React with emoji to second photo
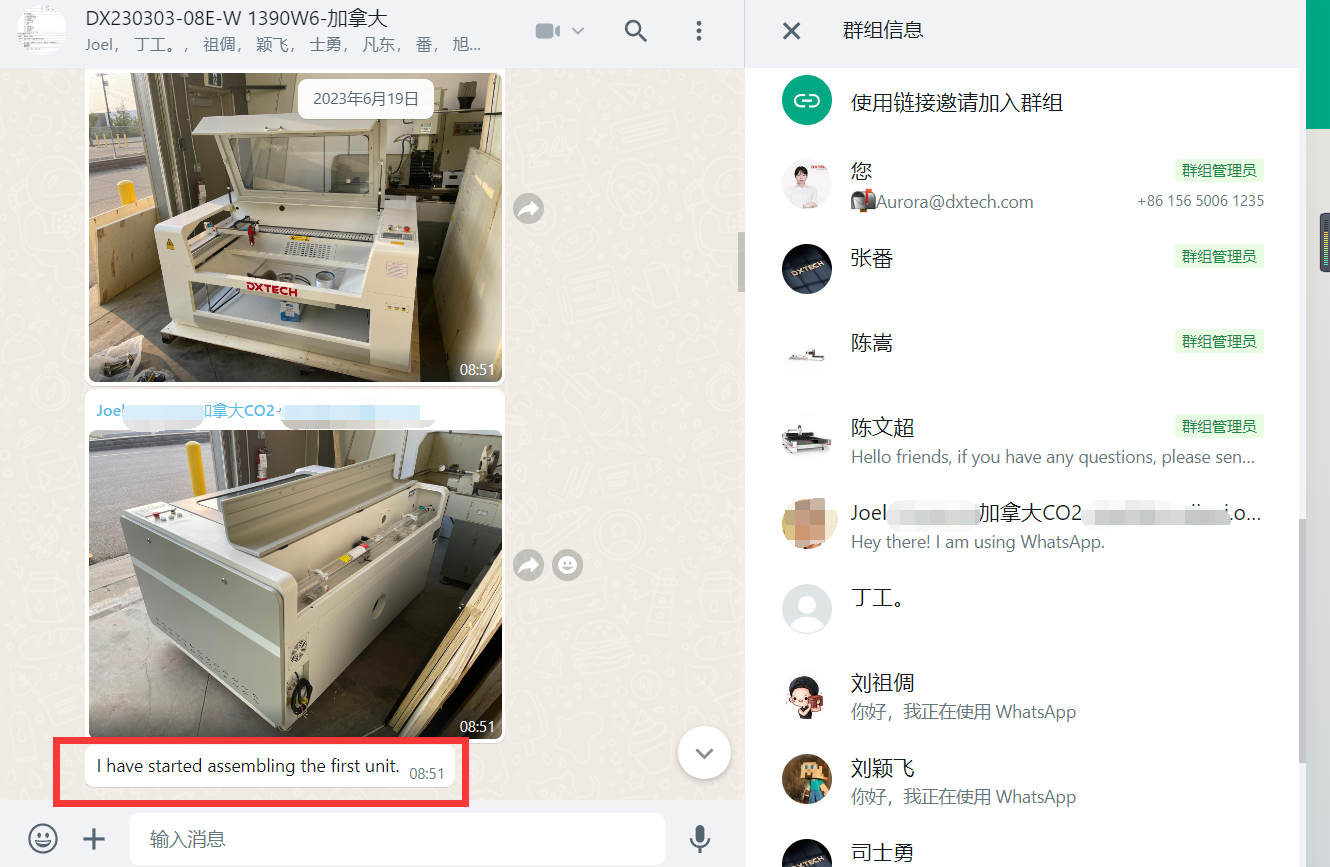 click(567, 566)
